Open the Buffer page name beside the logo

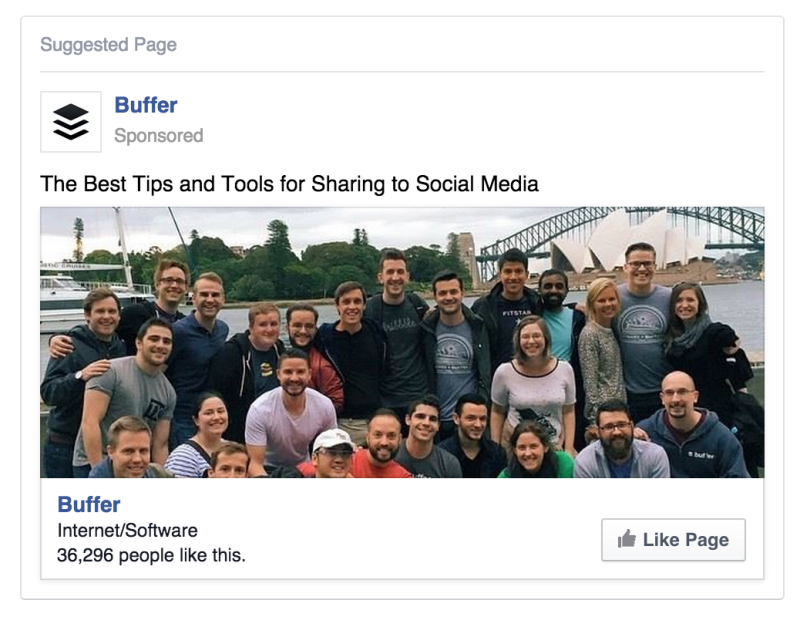tap(146, 105)
